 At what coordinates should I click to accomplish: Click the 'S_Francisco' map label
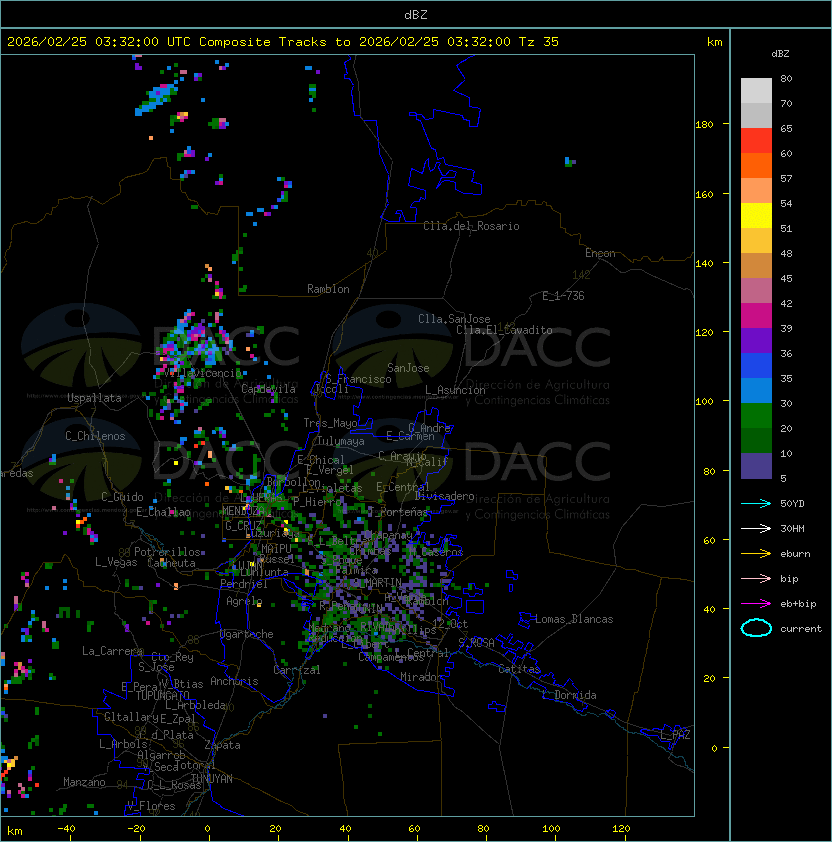pyautogui.click(x=358, y=379)
